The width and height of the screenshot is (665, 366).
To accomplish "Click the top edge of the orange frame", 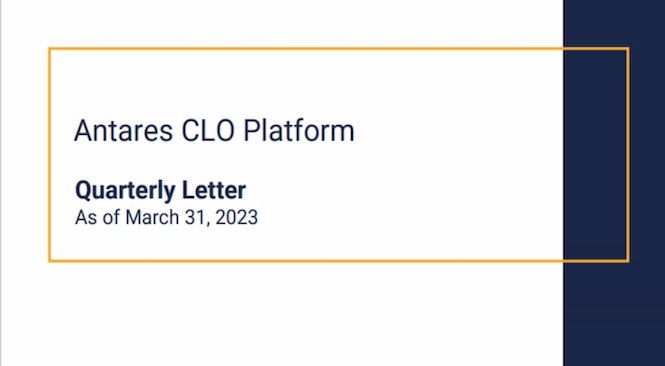I will [x=338, y=49].
